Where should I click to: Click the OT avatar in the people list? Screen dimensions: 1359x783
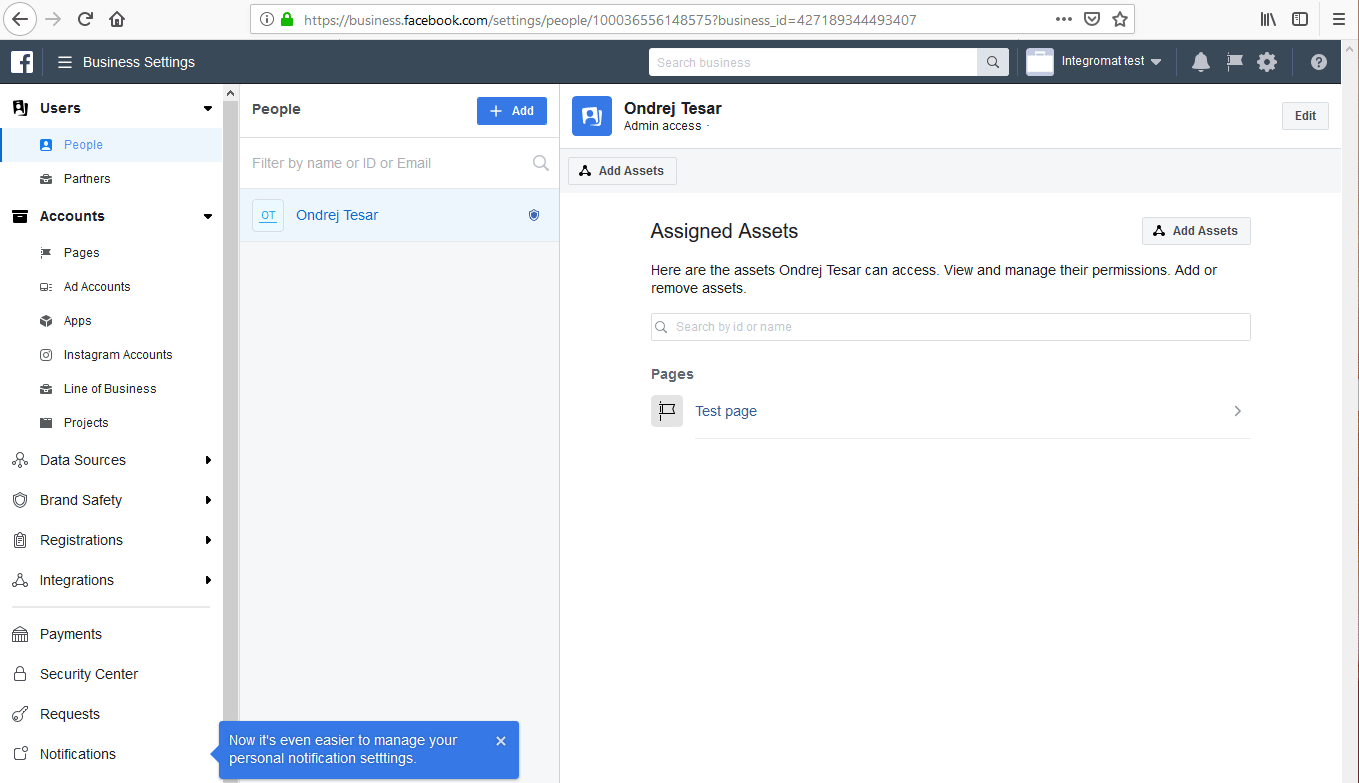click(268, 215)
